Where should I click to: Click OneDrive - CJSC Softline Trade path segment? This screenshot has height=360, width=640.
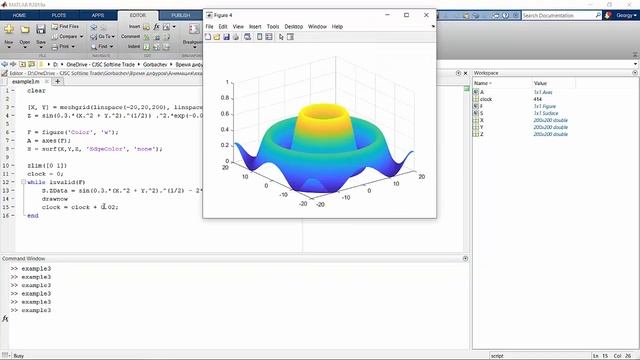100,64
